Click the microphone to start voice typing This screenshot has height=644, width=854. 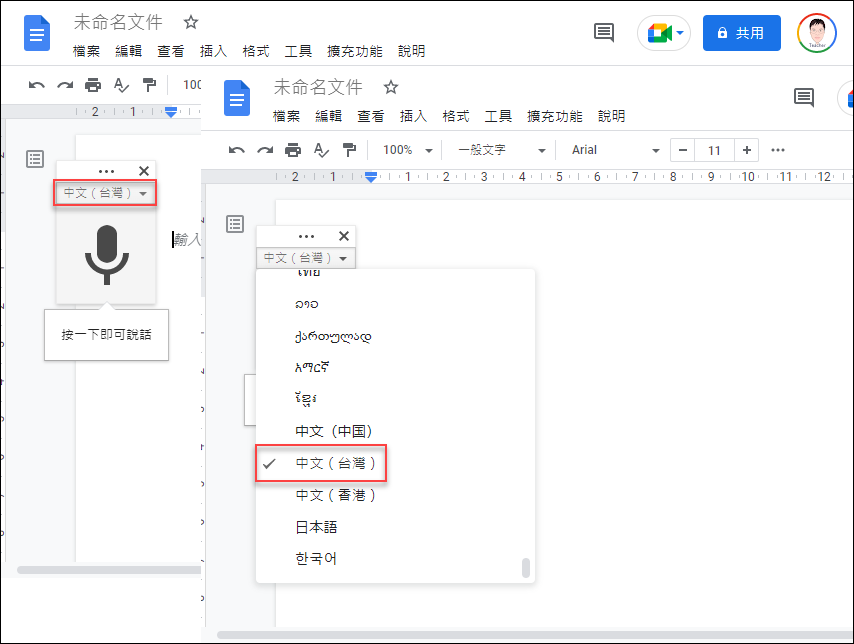[107, 255]
